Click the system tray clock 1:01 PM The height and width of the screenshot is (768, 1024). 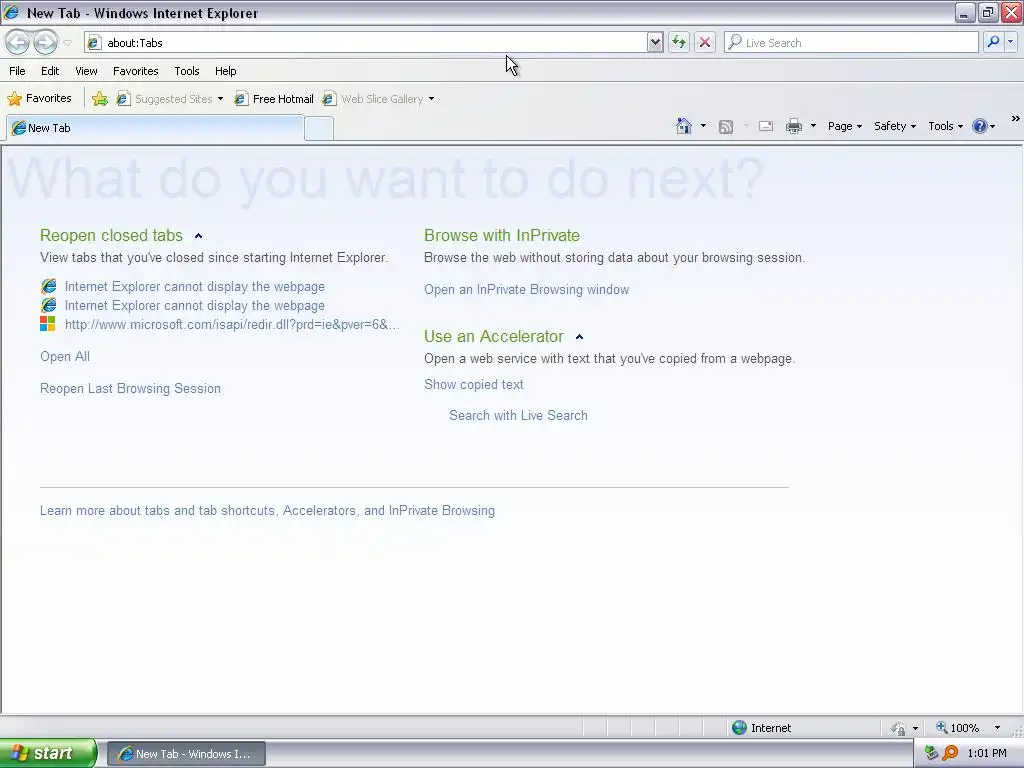[x=987, y=754]
